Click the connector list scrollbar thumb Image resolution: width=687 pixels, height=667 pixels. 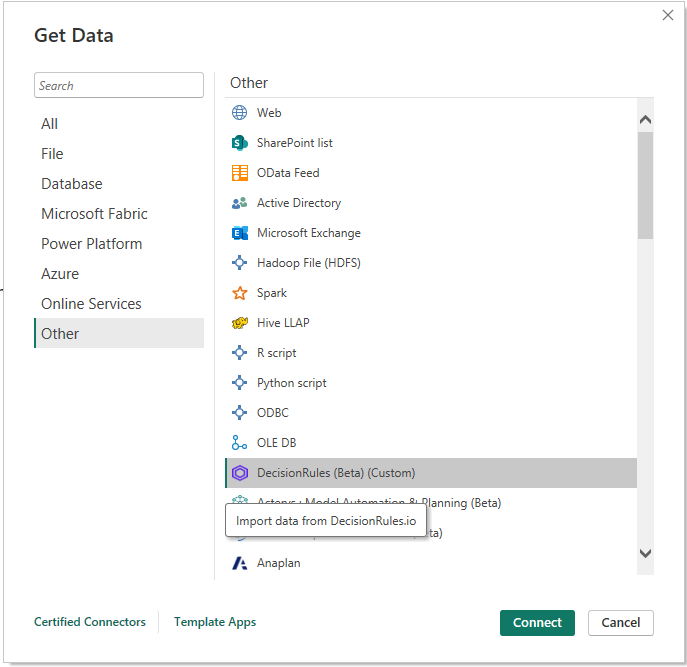(x=645, y=185)
